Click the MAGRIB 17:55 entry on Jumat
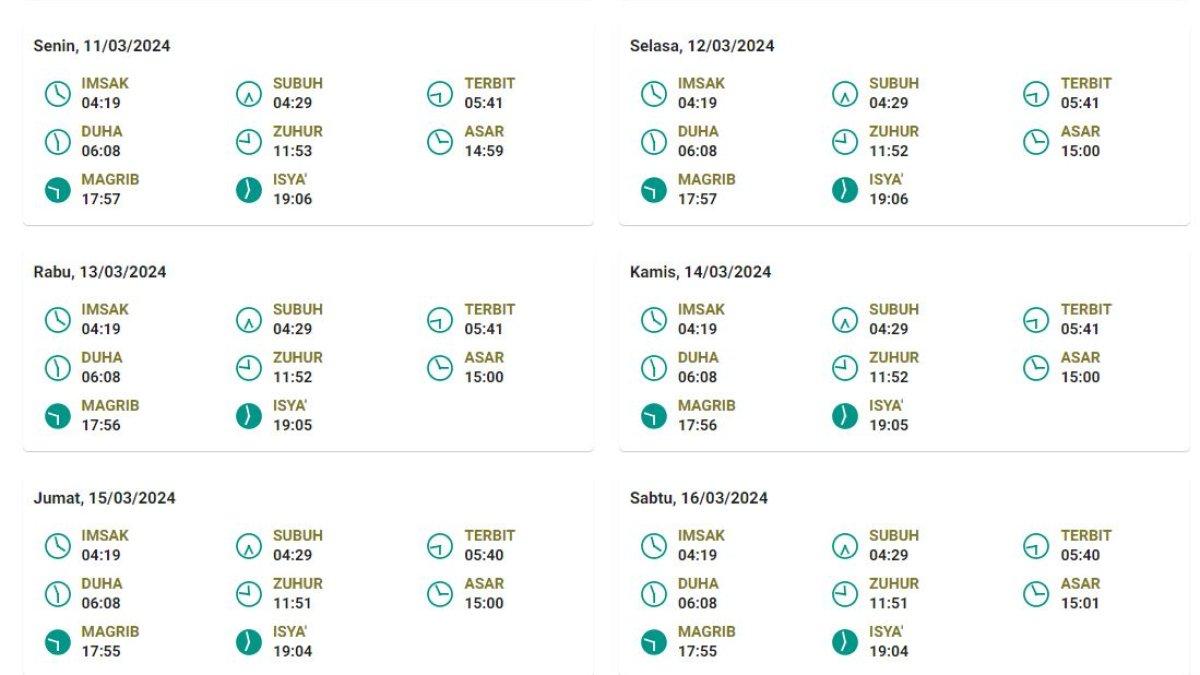1200x675 pixels. (x=110, y=642)
